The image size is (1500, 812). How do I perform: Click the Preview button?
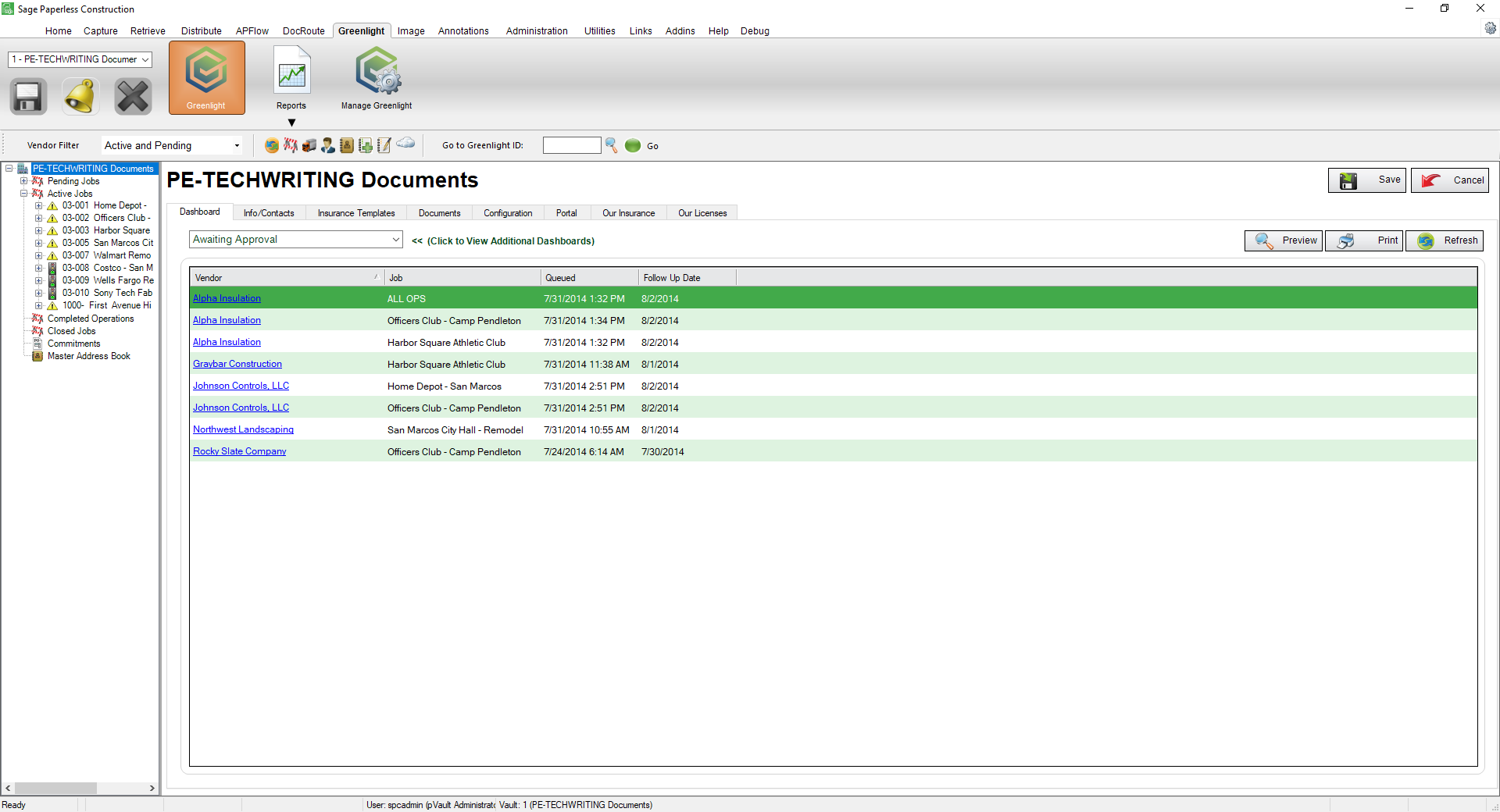[1284, 240]
